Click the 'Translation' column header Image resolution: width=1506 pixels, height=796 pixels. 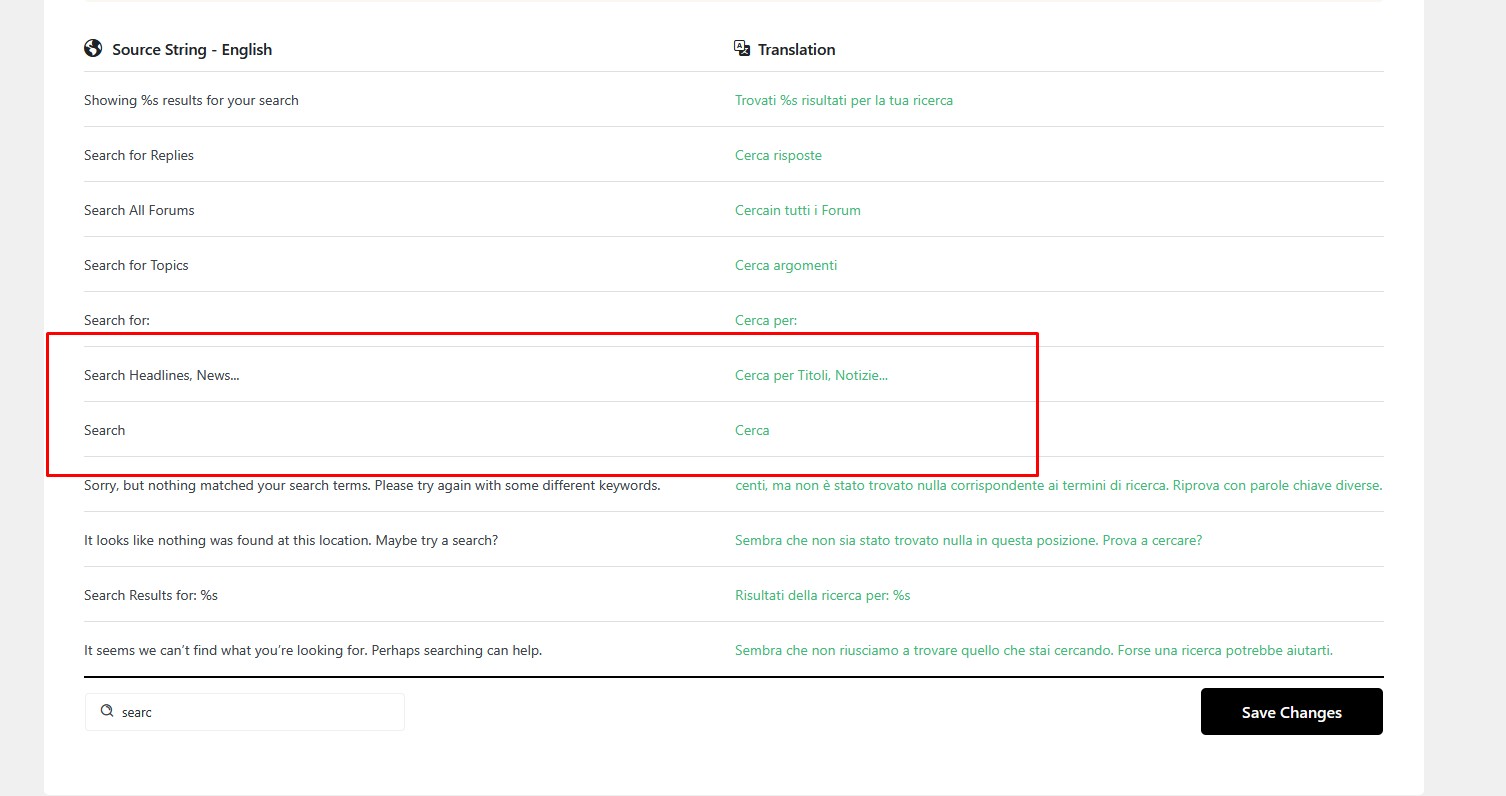796,49
